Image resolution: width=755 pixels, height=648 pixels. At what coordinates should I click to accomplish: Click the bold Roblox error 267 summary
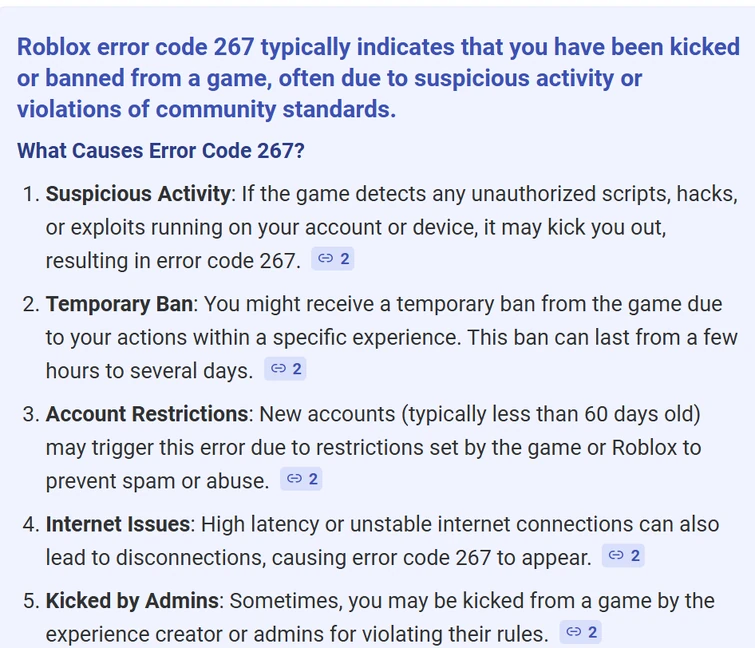[x=378, y=78]
